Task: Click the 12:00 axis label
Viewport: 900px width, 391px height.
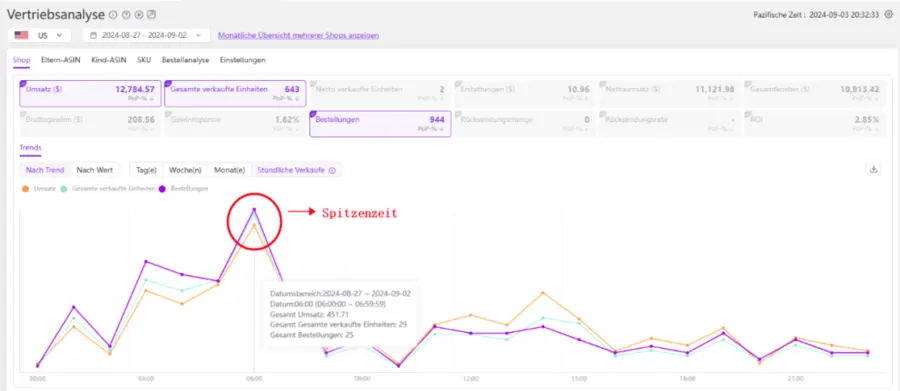Action: (471, 379)
